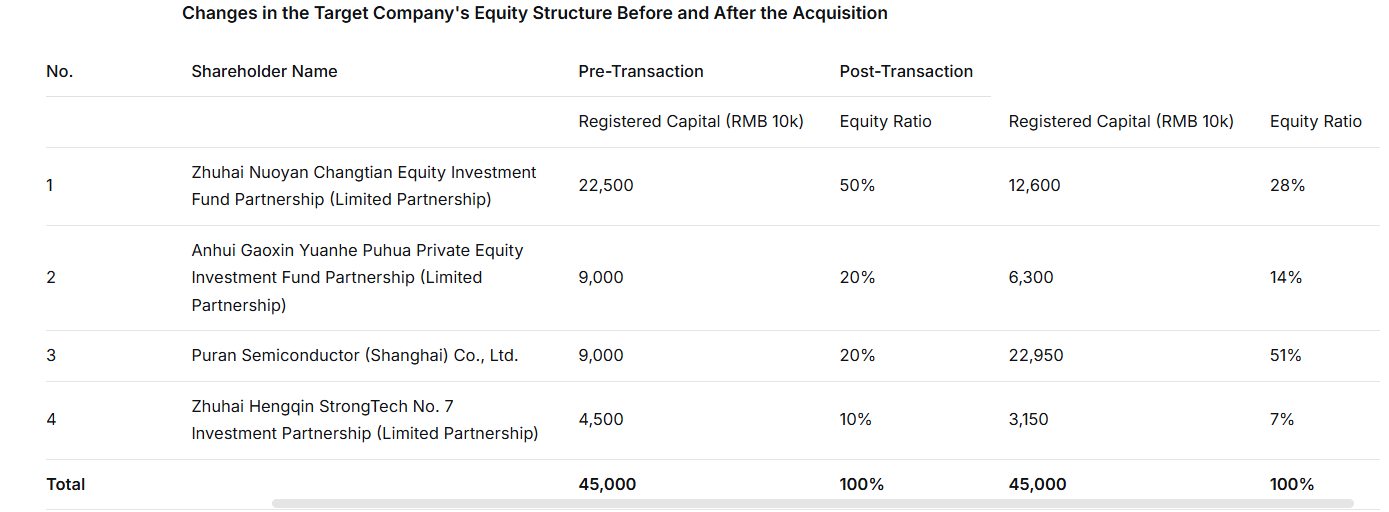Select the "Shareholder Name" column header
The width and height of the screenshot is (1389, 512).
(264, 71)
